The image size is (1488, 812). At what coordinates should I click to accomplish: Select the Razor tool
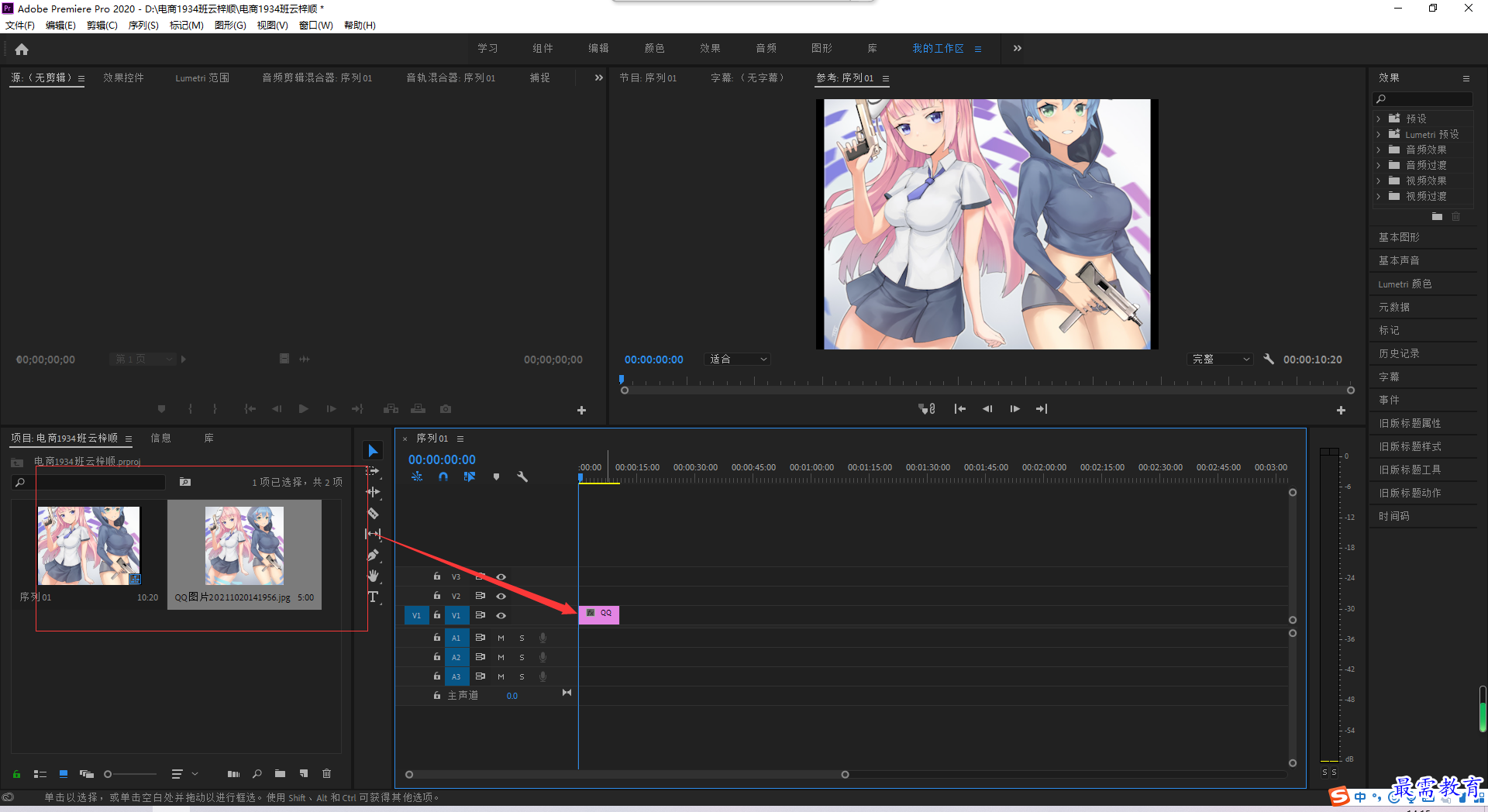tap(373, 513)
